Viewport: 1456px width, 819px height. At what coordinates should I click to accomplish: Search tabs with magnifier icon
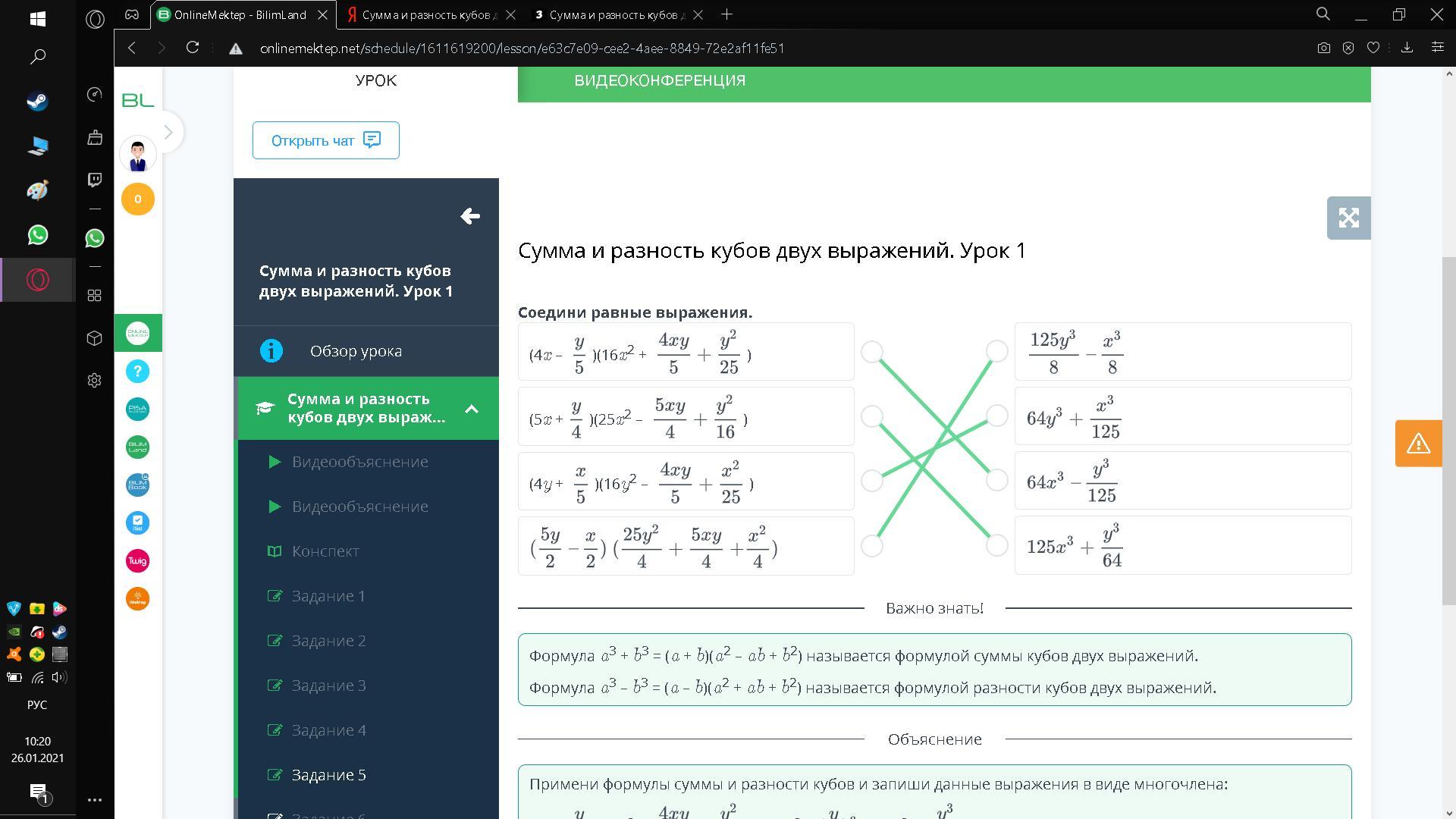click(1323, 14)
